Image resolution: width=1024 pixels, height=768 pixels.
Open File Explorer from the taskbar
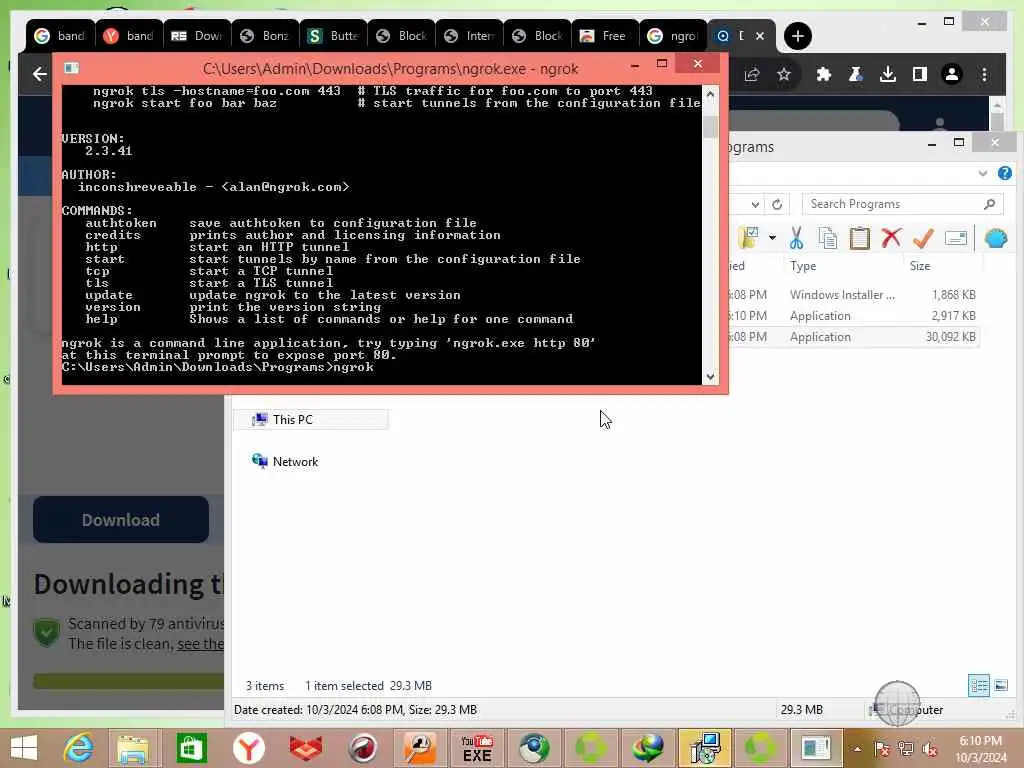(133, 748)
